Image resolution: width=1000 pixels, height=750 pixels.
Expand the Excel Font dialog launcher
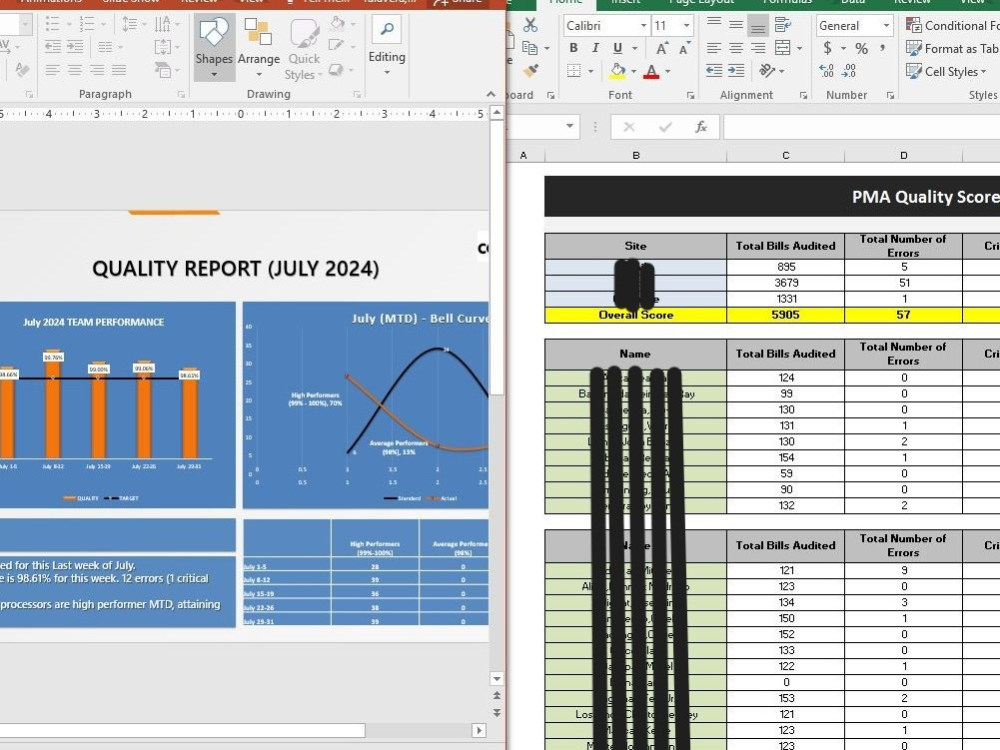point(691,95)
